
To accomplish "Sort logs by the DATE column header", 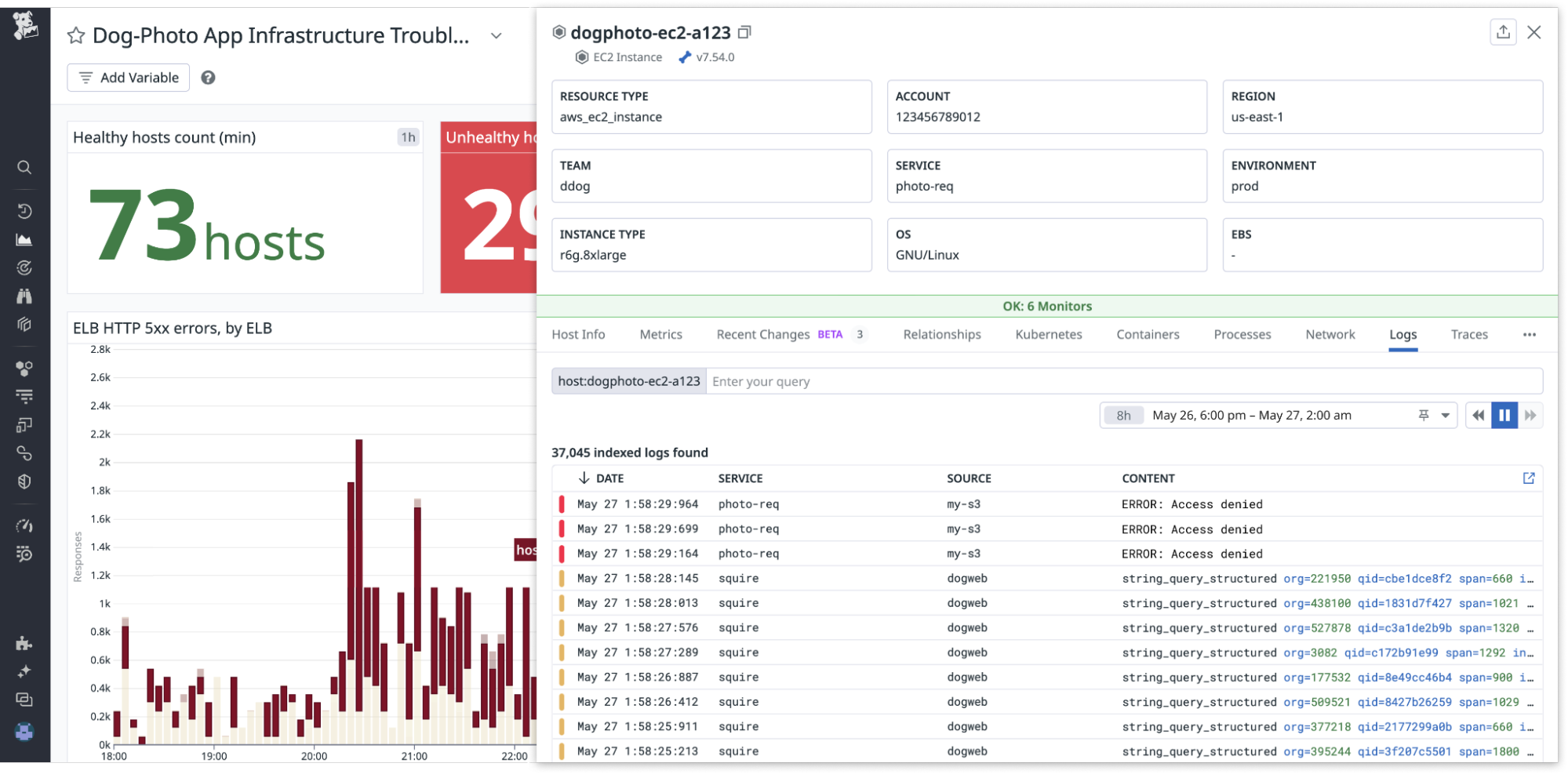I will click(x=609, y=478).
